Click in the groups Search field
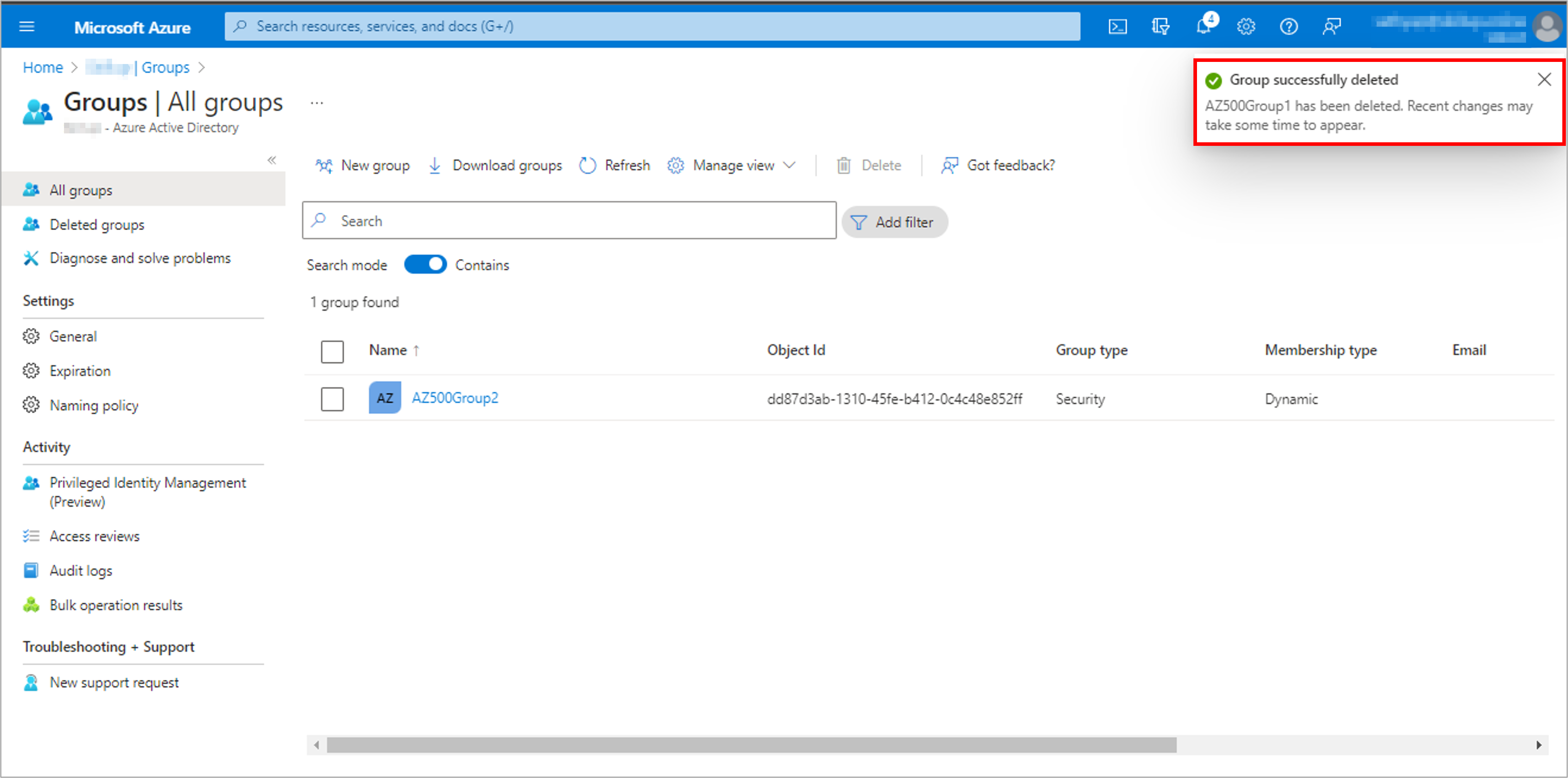The width and height of the screenshot is (1568, 778). pos(569,220)
